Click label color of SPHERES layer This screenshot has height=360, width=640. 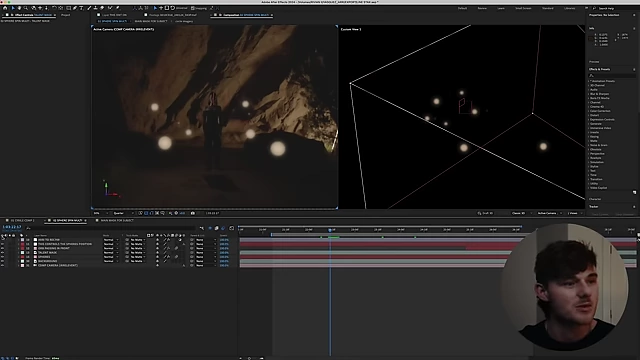click(22, 257)
